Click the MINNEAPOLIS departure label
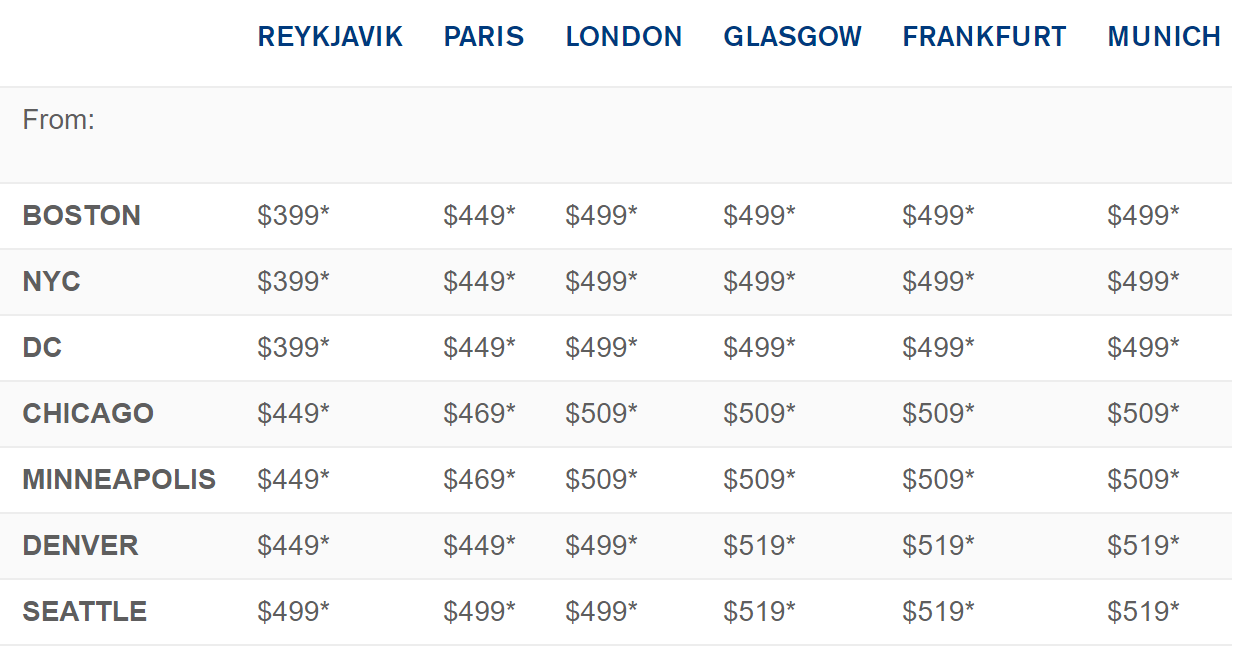 pyautogui.click(x=119, y=480)
